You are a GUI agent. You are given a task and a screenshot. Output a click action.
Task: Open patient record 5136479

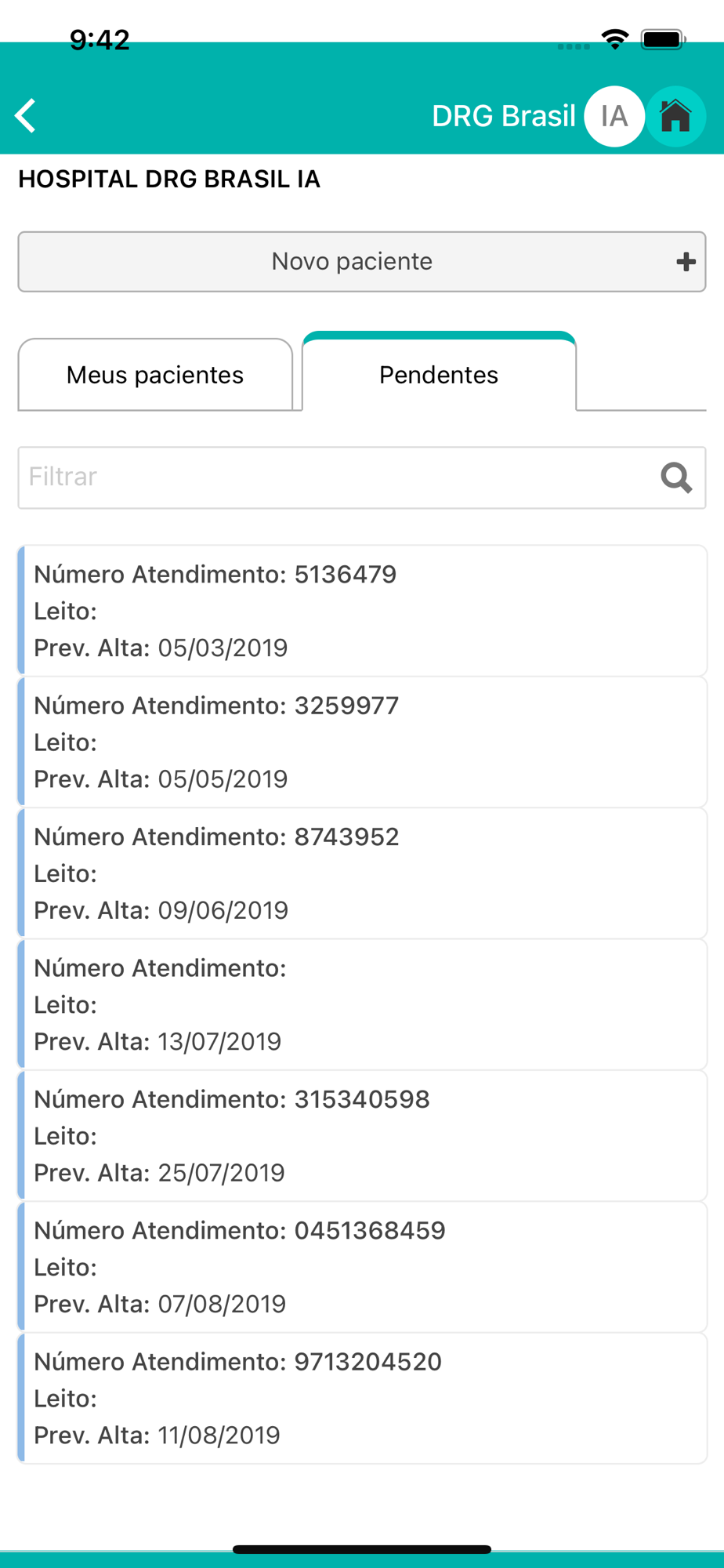click(362, 611)
